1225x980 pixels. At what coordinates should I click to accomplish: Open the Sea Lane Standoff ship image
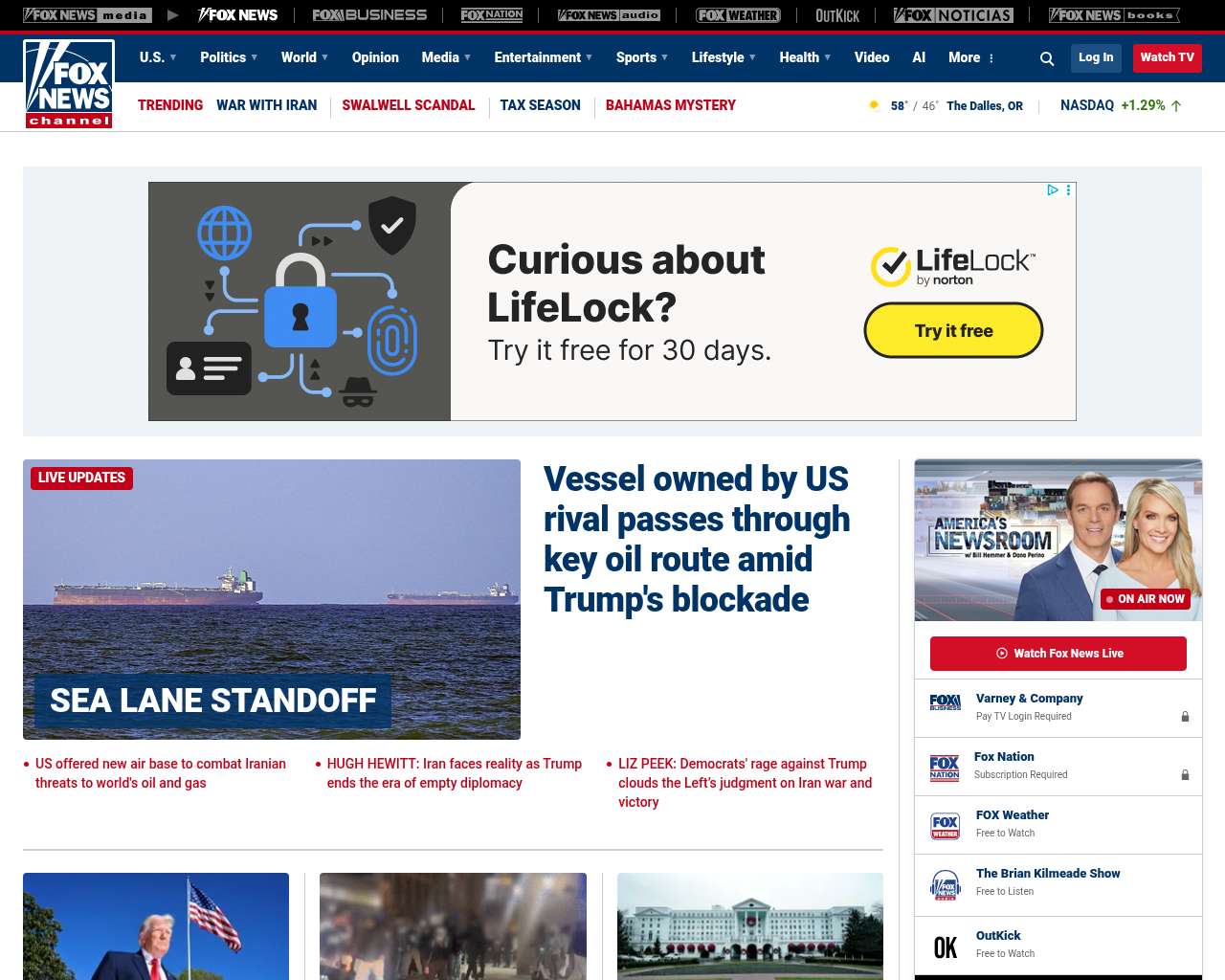point(272,599)
